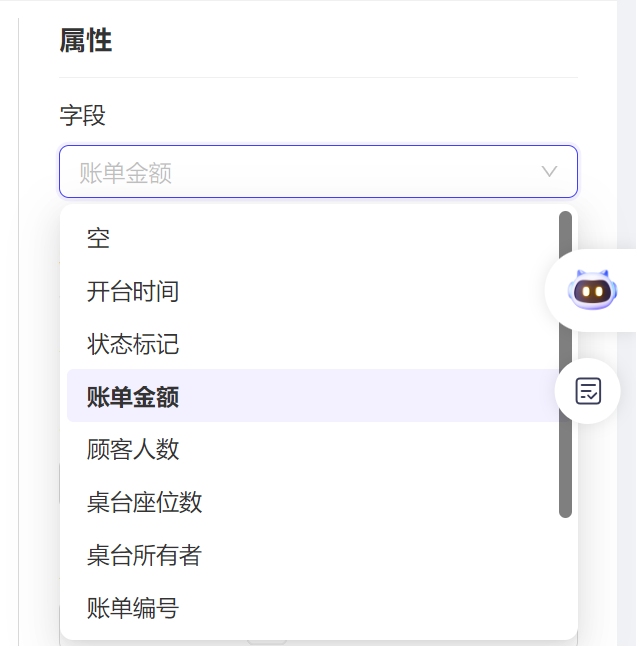Click the round white button around checklist icon
This screenshot has height=646, width=636.
click(x=587, y=391)
